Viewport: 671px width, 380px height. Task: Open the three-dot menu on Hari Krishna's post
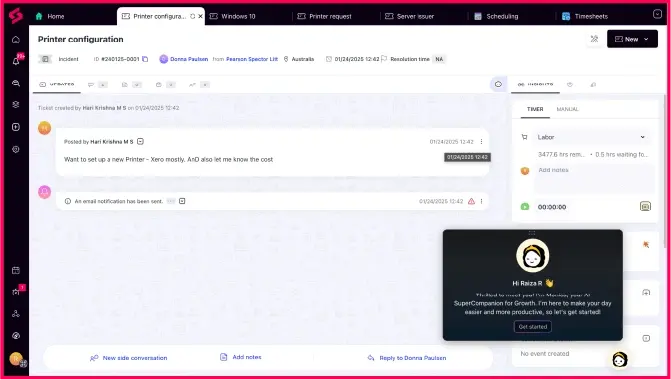481,142
